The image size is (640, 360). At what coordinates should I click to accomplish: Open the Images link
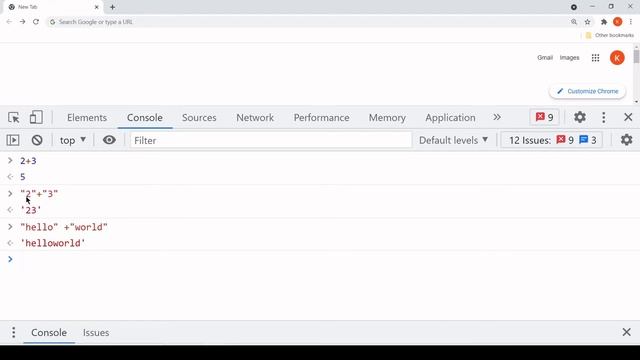[569, 58]
